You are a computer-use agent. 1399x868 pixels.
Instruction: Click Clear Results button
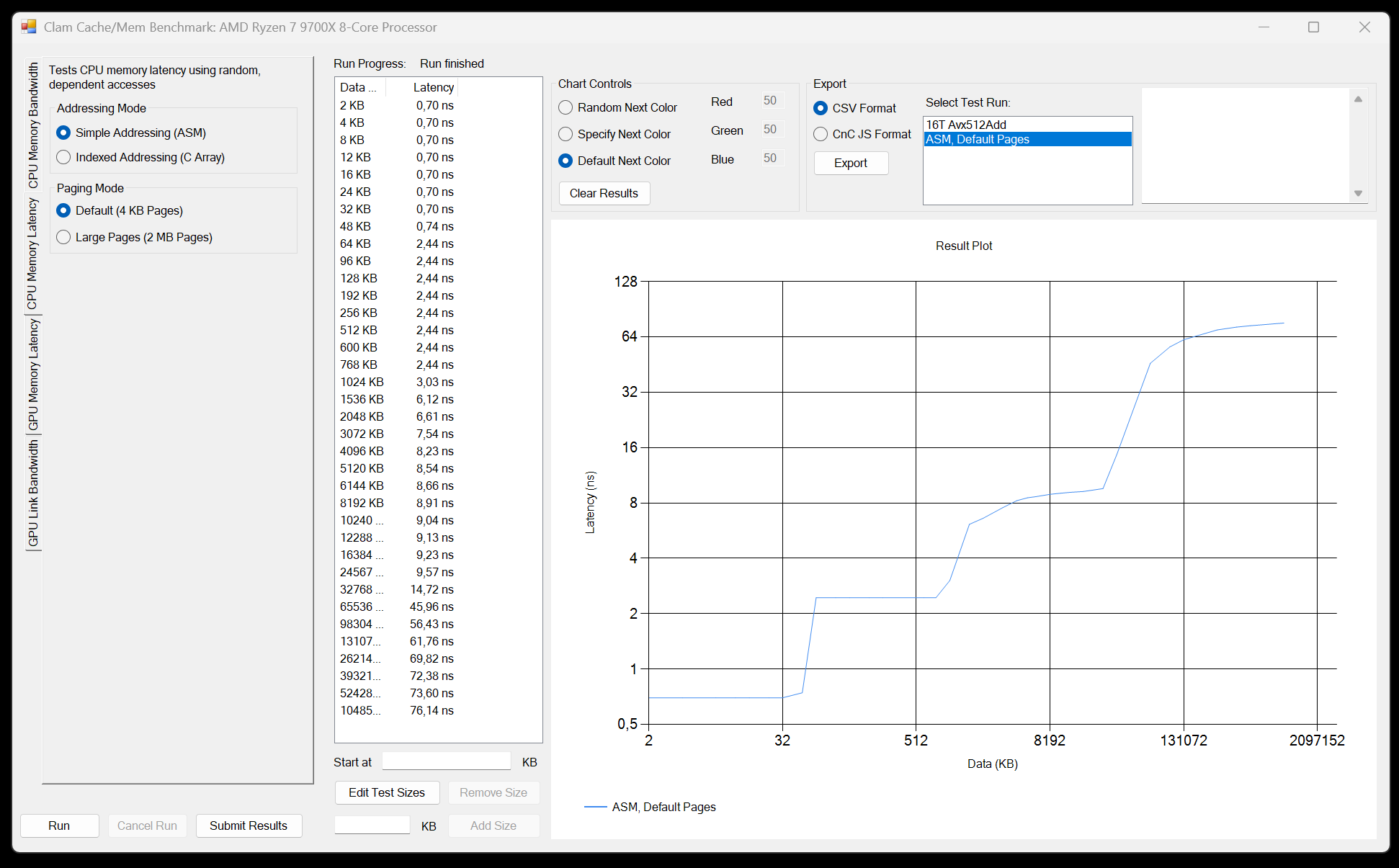(x=604, y=193)
